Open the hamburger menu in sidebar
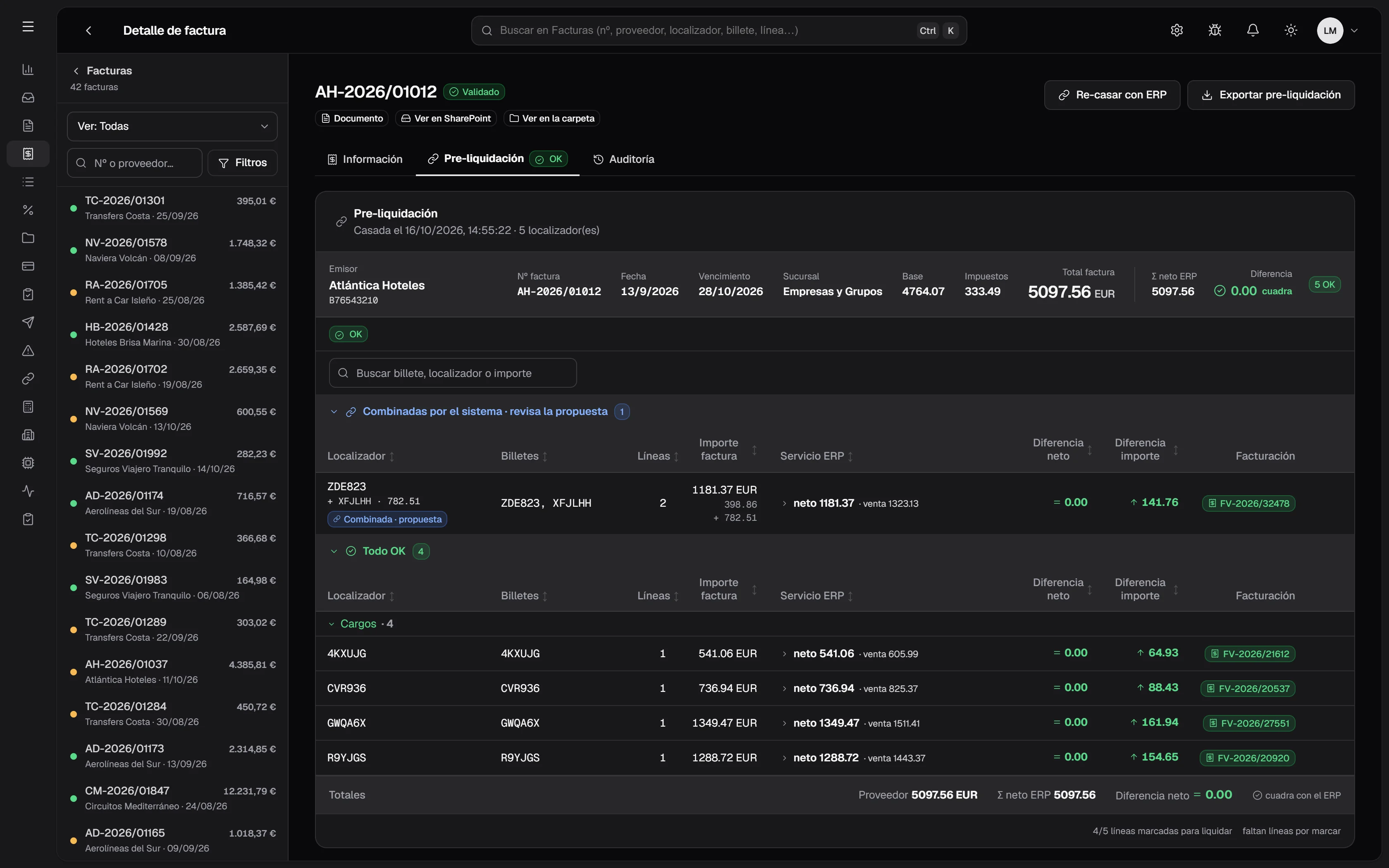Screen dimensions: 1389x868 pos(28,26)
